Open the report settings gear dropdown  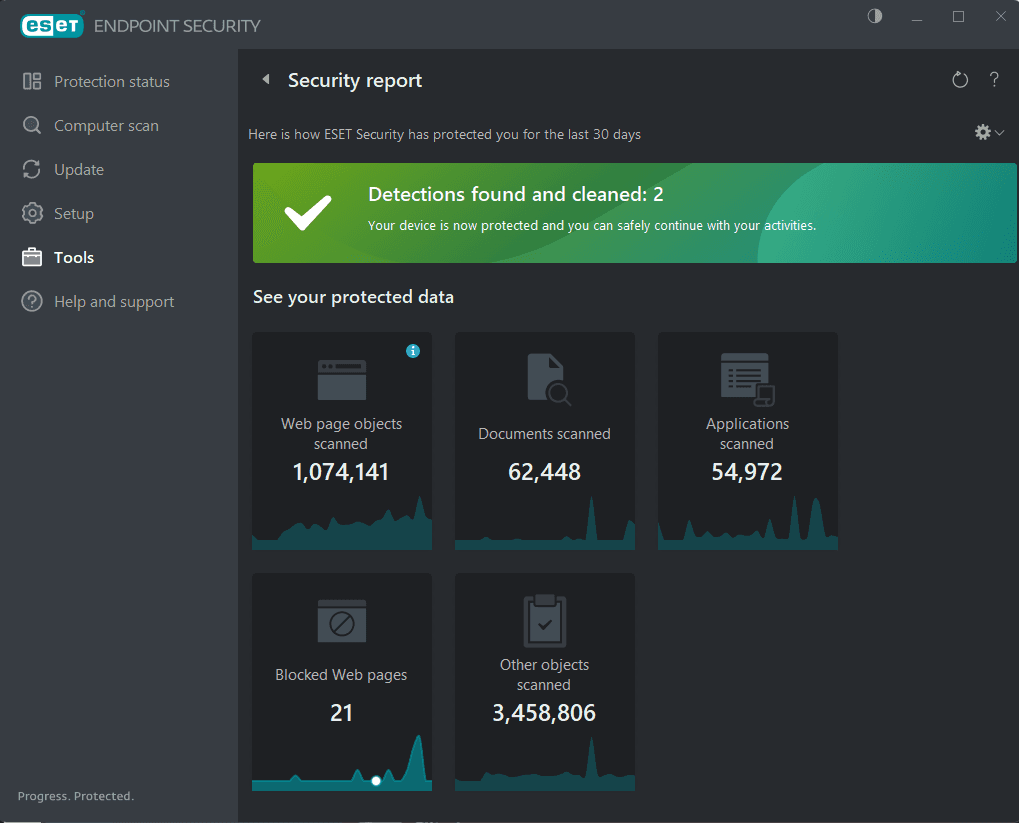click(989, 133)
